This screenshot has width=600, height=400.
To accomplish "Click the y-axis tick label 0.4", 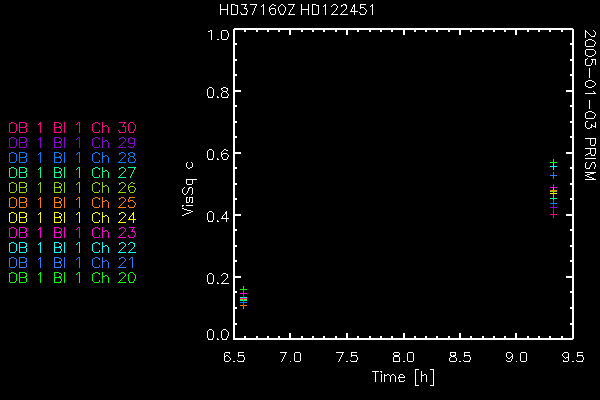I will pos(218,216).
